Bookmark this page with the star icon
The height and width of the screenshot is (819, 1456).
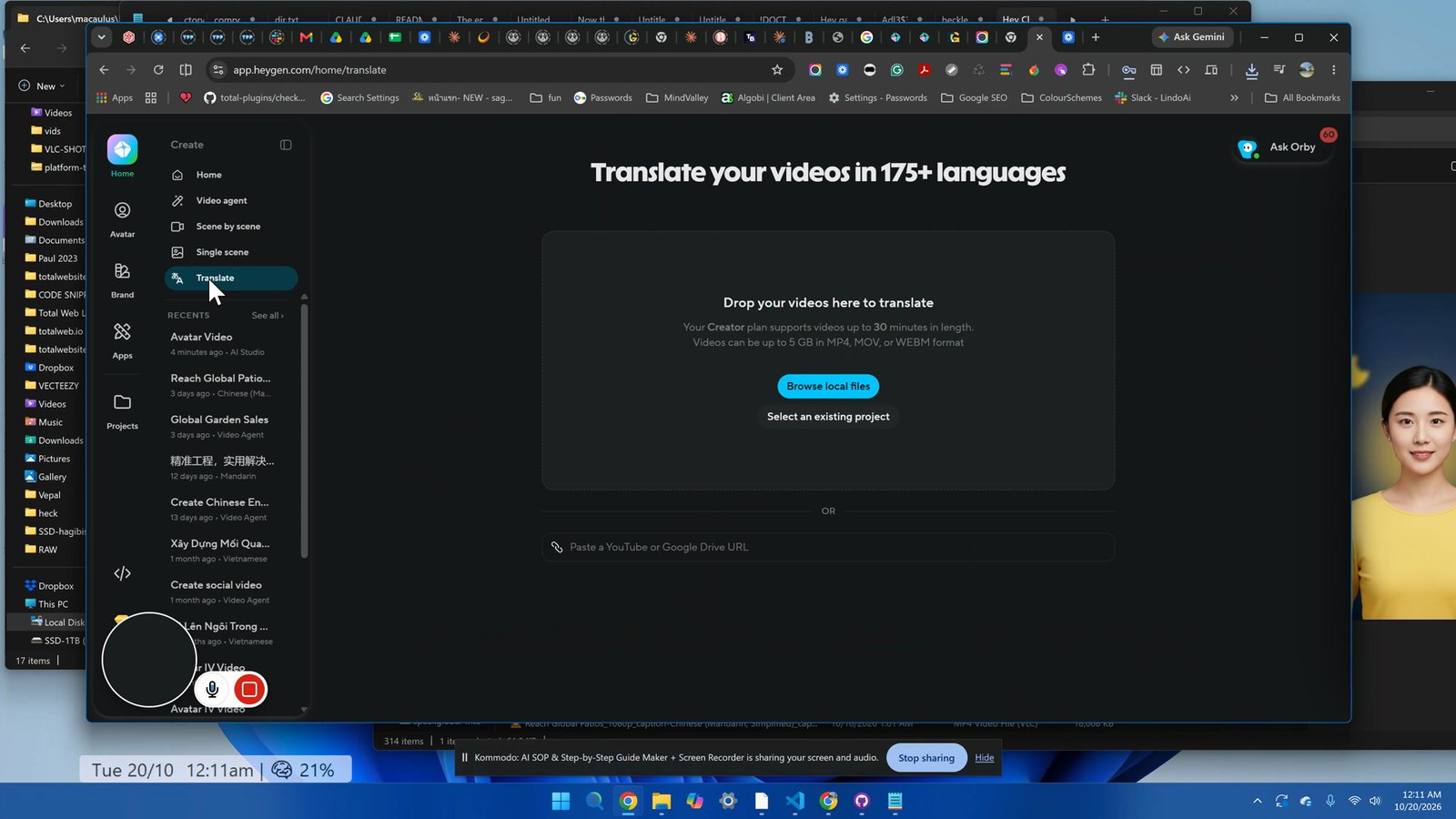click(x=777, y=70)
